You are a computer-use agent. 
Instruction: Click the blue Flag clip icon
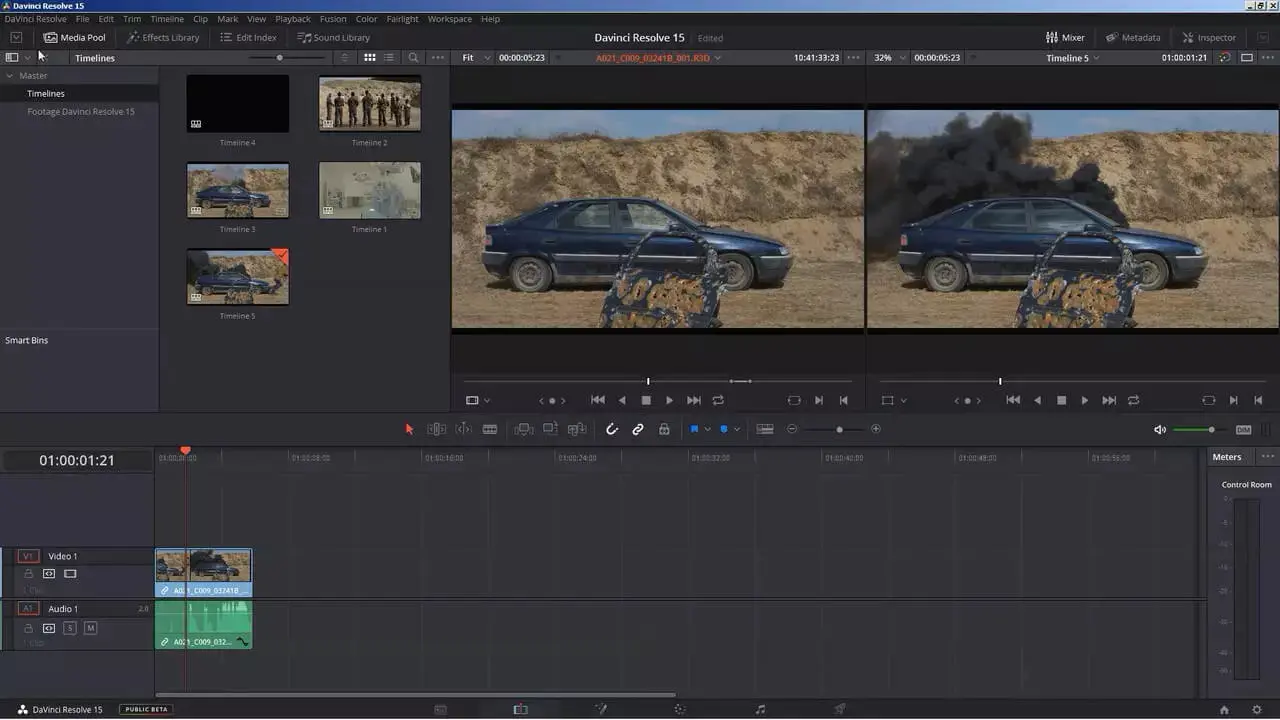coord(694,429)
